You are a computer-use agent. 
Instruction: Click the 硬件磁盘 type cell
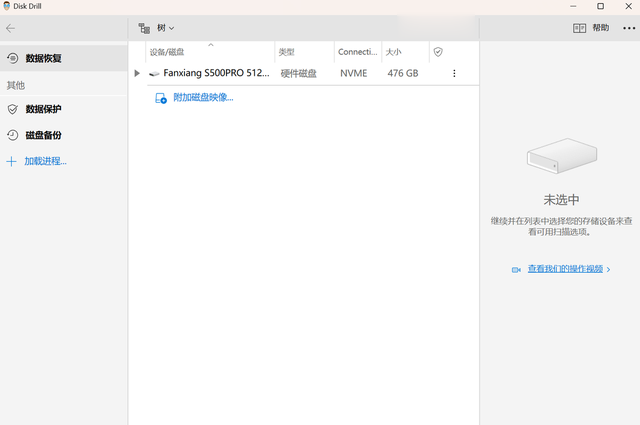tap(299, 73)
